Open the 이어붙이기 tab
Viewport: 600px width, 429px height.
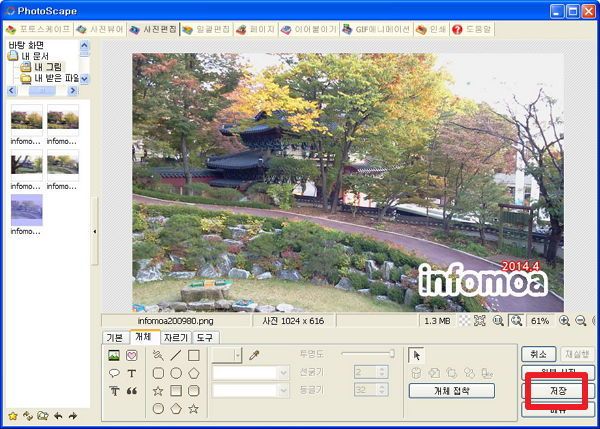(x=308, y=29)
